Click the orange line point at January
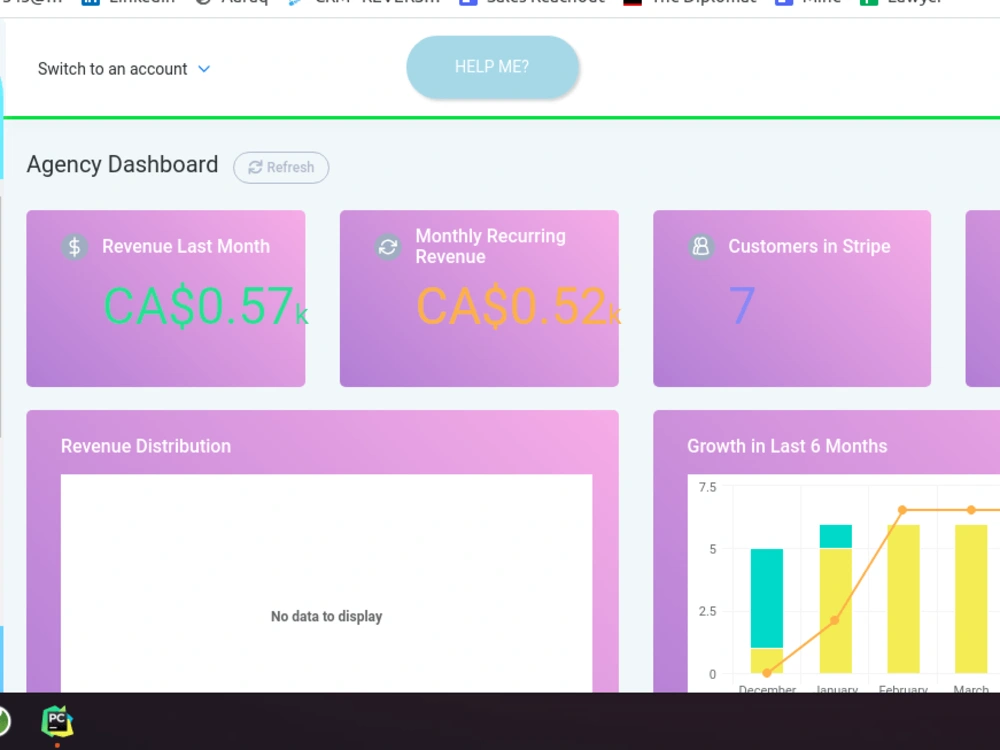This screenshot has width=1000, height=750. click(x=834, y=620)
